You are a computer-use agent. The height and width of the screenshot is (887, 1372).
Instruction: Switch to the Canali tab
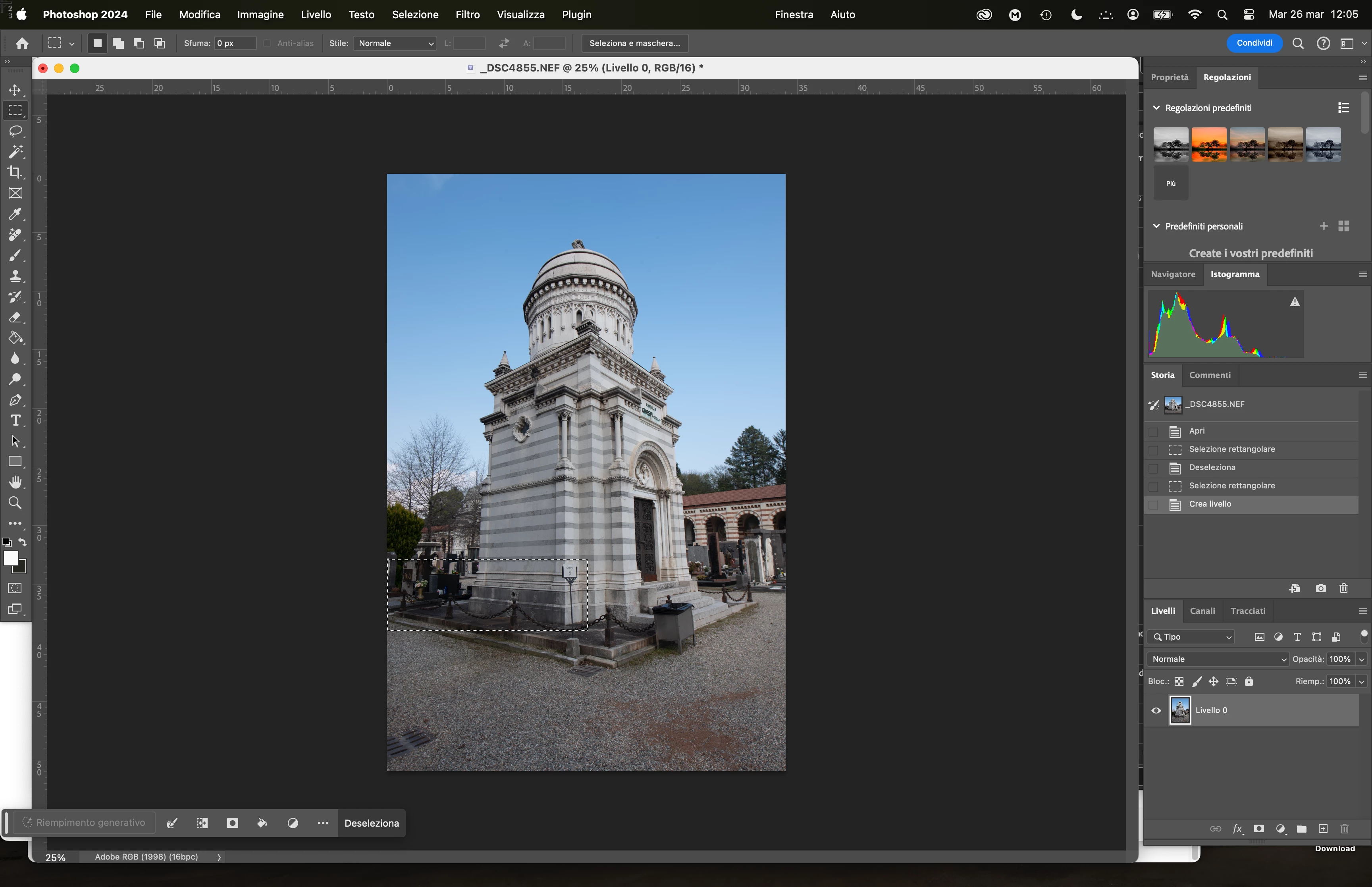coord(1202,611)
